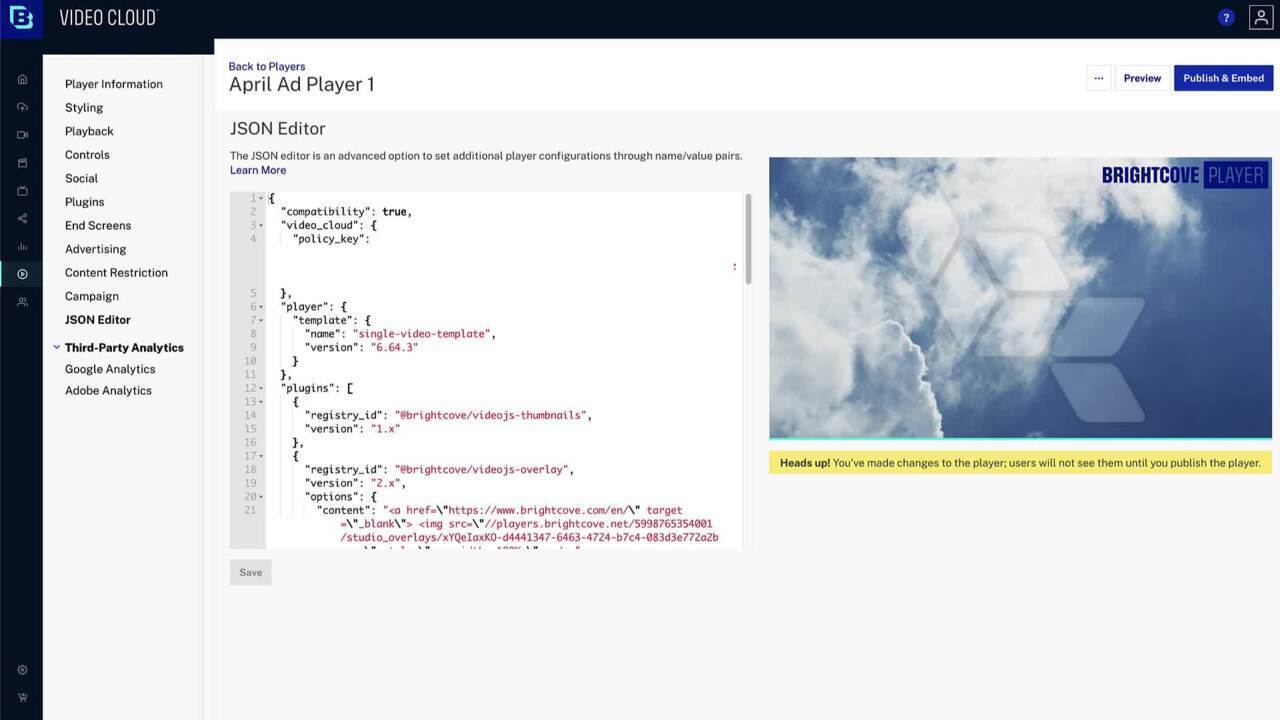Viewport: 1280px width, 720px height.
Task: Click the "policy_key" line in the editor
Action: tap(331, 239)
